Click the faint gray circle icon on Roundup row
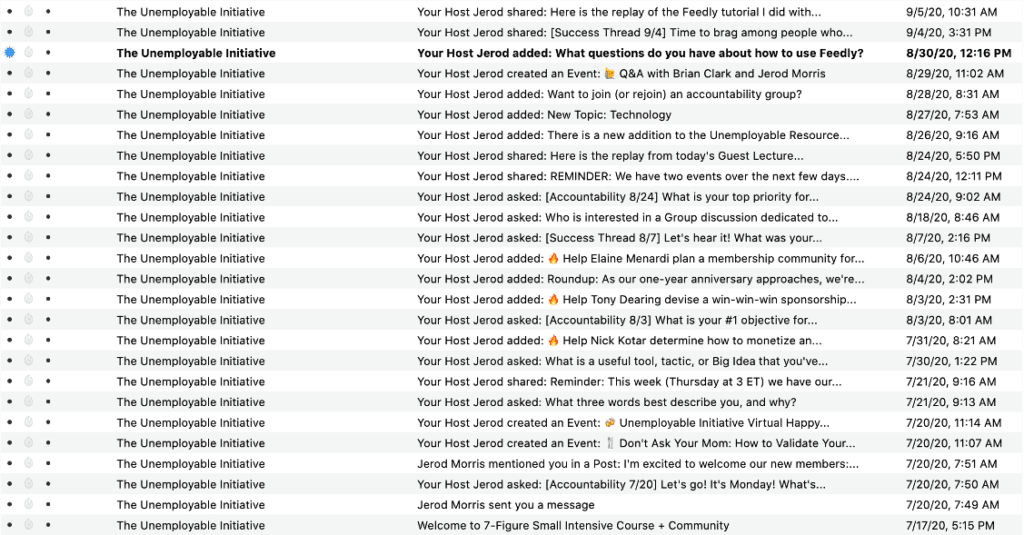 pos(29,279)
